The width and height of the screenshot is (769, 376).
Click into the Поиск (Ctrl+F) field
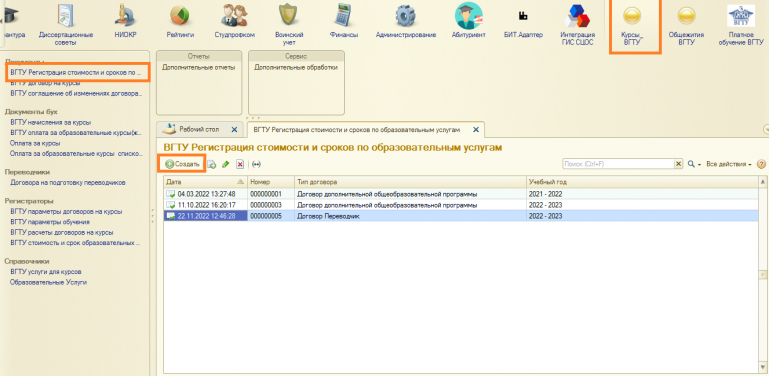tap(618, 164)
